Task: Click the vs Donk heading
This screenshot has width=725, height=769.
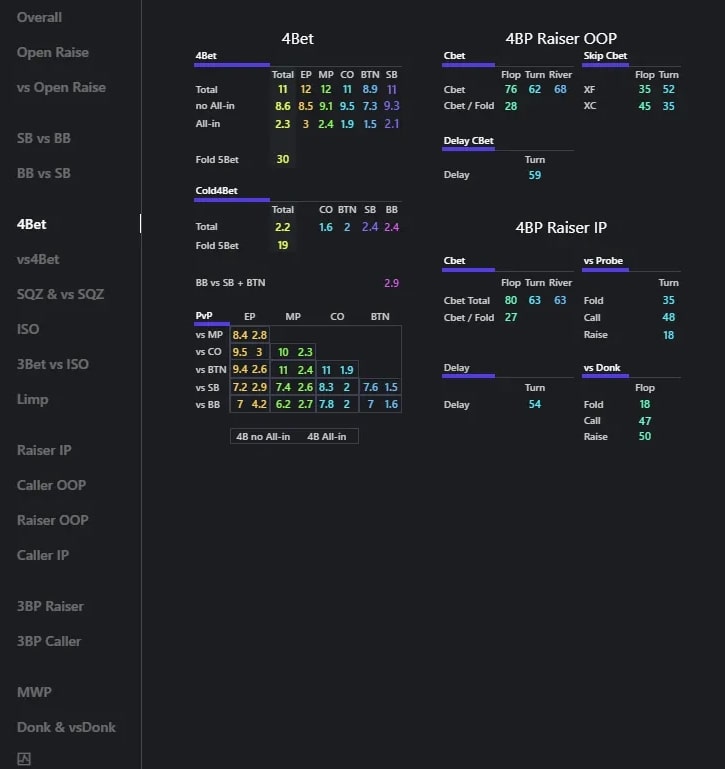Action: pos(602,368)
